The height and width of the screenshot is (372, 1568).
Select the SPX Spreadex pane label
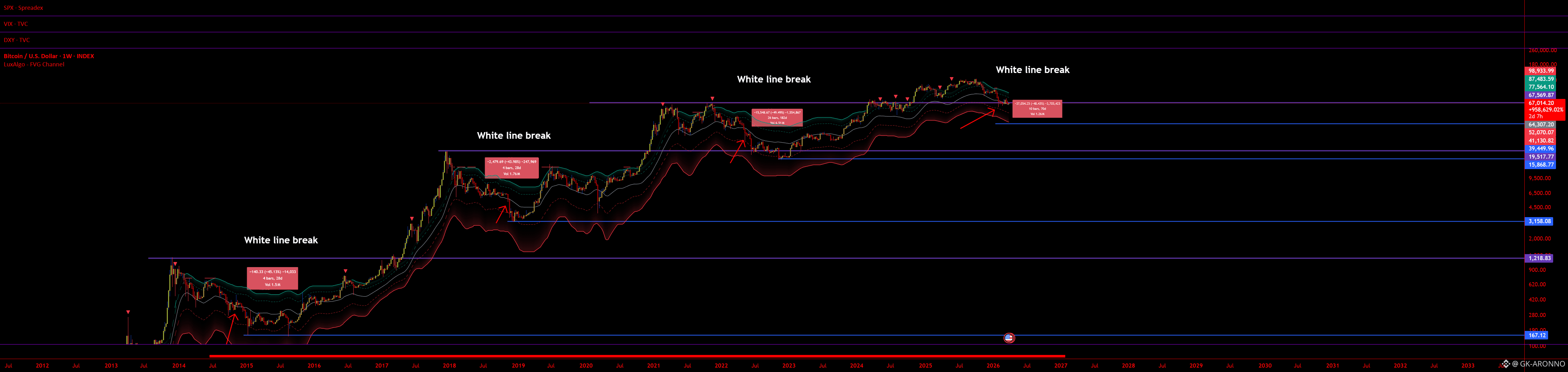point(23,8)
